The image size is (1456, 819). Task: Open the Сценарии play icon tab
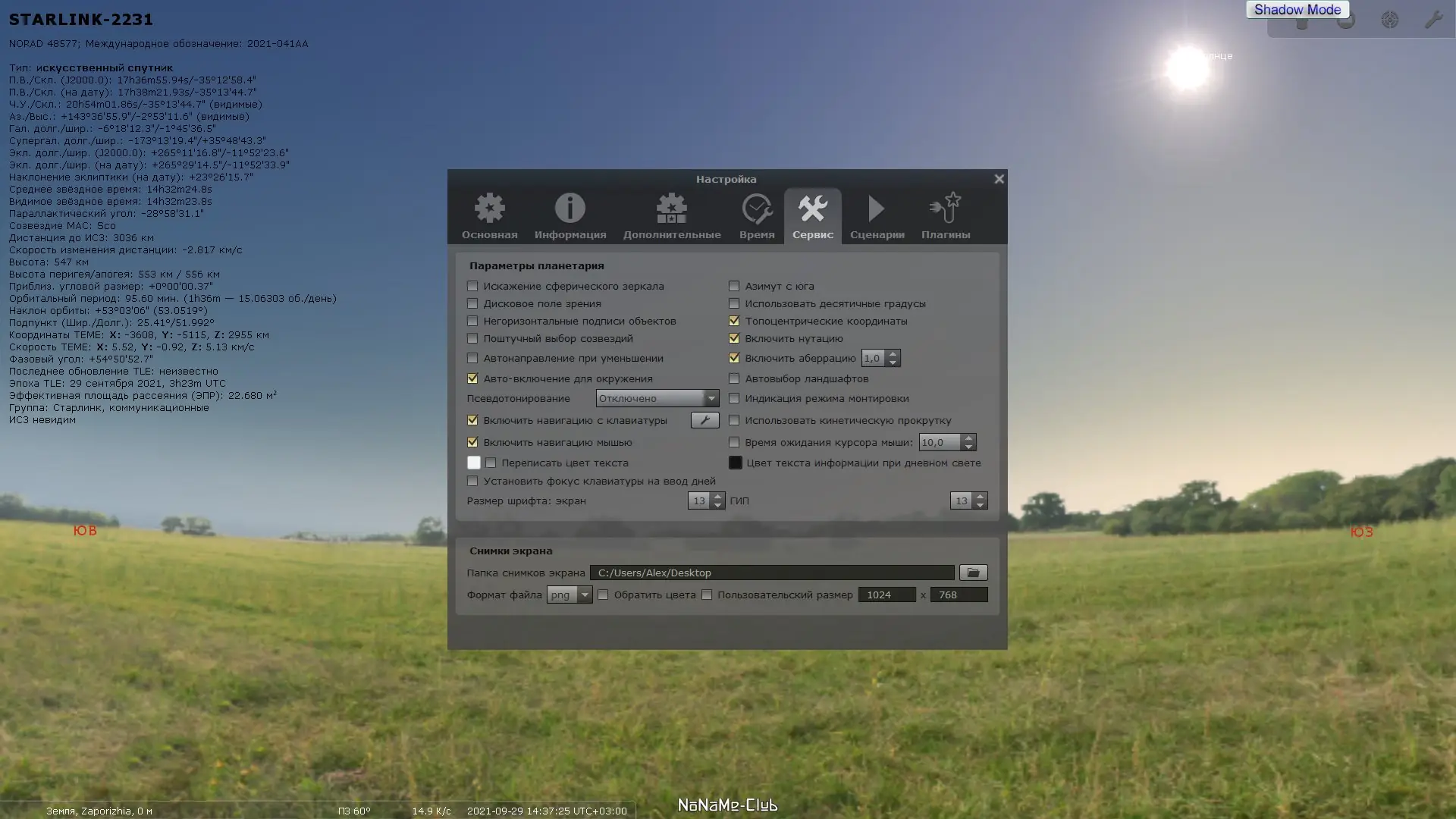[877, 216]
